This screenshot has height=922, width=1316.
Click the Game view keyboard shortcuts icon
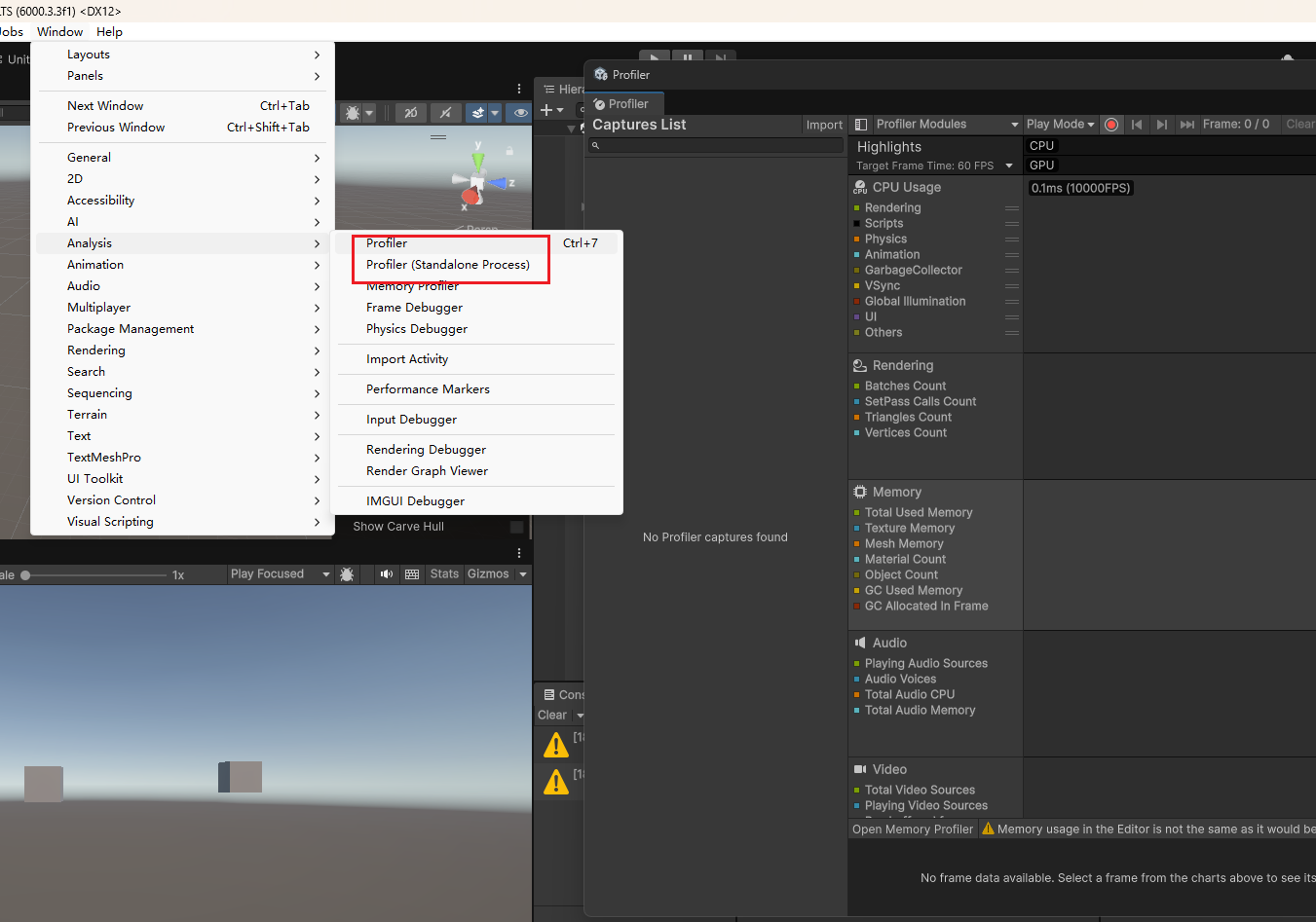[x=412, y=574]
